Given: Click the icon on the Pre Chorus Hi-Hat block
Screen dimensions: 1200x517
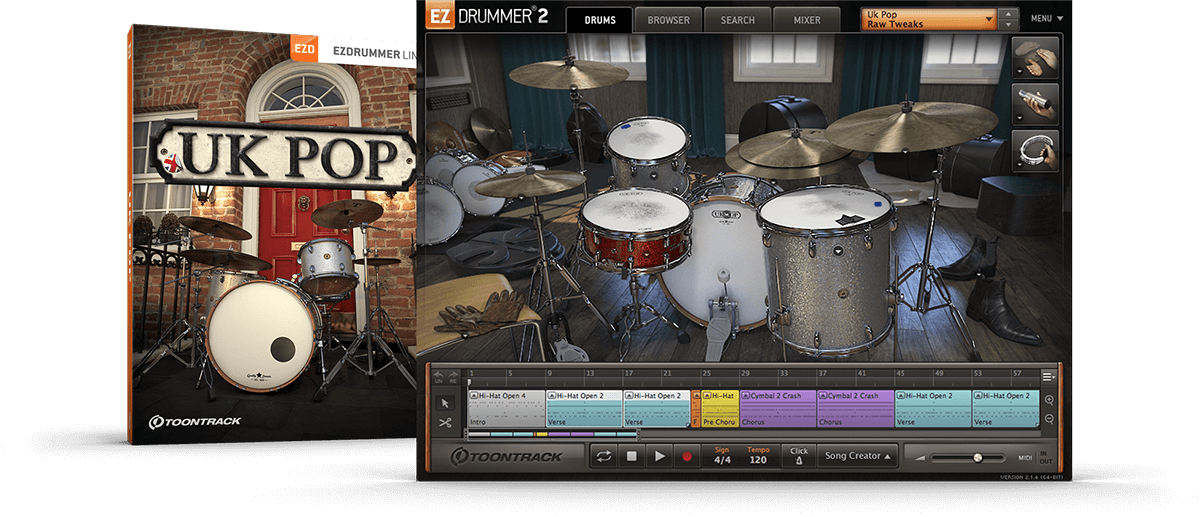Looking at the screenshot, I should (x=707, y=396).
